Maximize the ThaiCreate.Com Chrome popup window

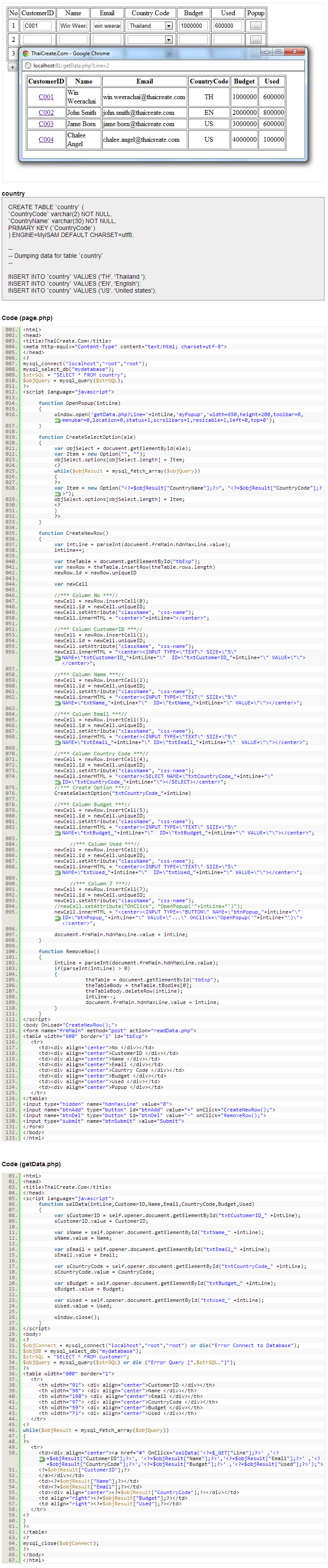coord(278,52)
